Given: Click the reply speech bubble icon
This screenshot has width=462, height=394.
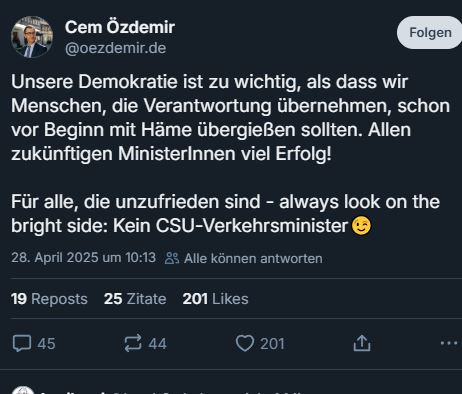Looking at the screenshot, I should [x=22, y=343].
